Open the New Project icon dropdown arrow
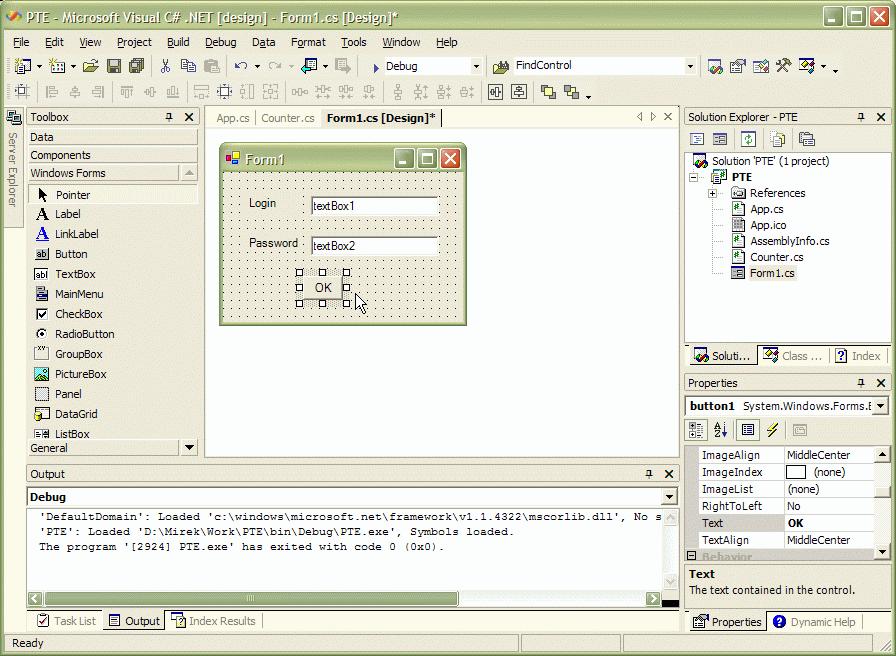This screenshot has height=656, width=896. [x=39, y=67]
